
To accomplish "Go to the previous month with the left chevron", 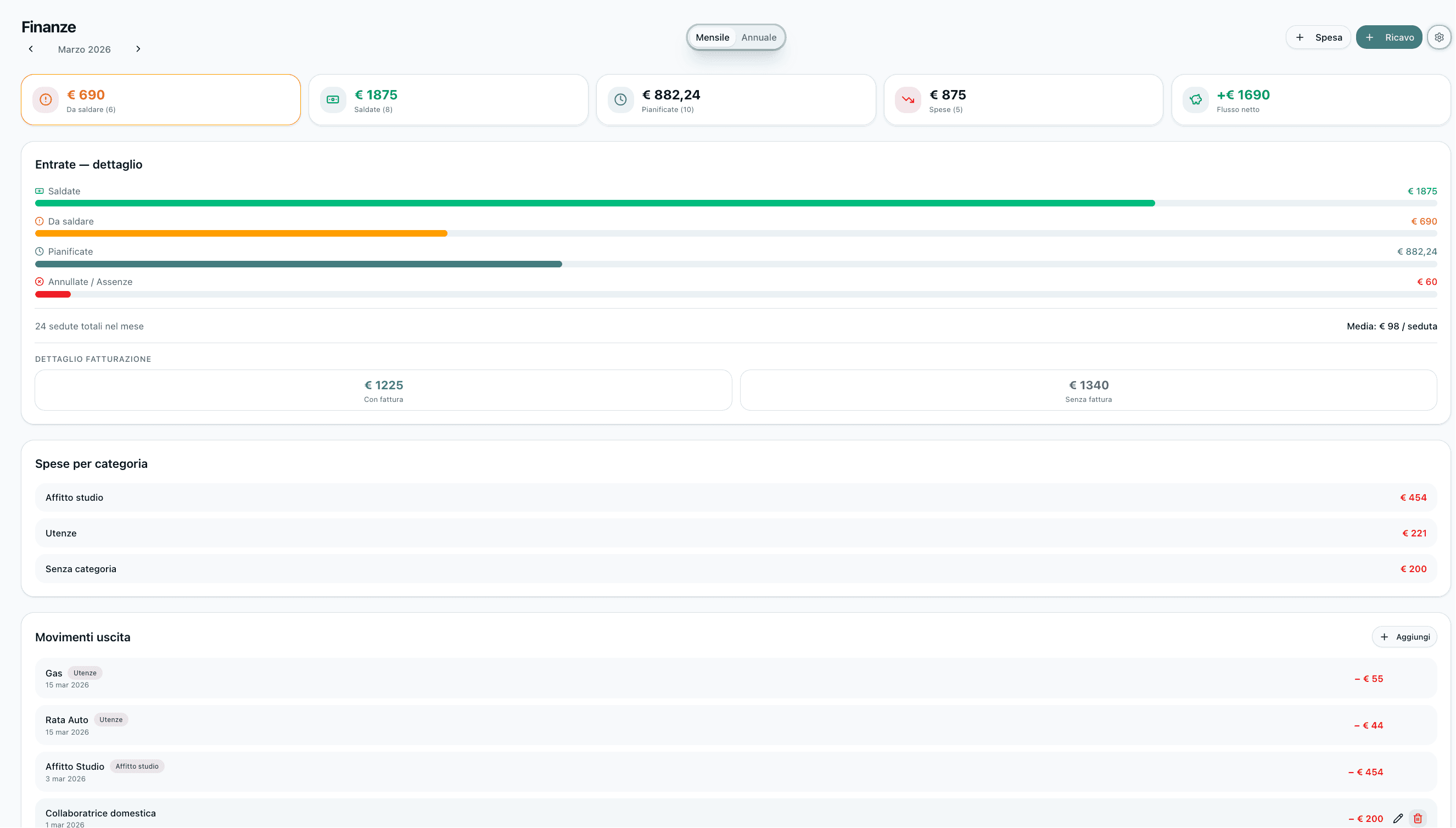I will [x=31, y=49].
